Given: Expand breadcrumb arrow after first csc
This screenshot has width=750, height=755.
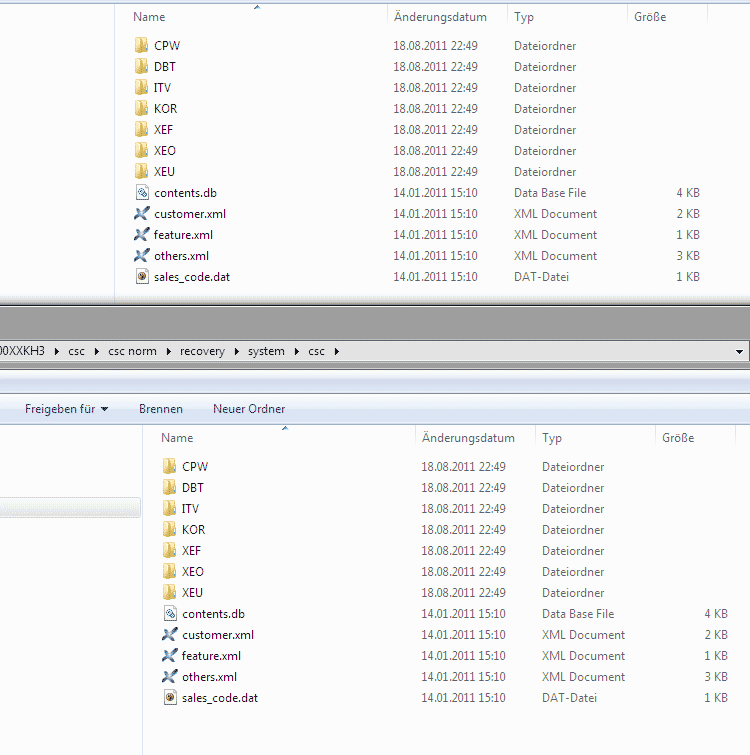Looking at the screenshot, I should click(x=96, y=351).
